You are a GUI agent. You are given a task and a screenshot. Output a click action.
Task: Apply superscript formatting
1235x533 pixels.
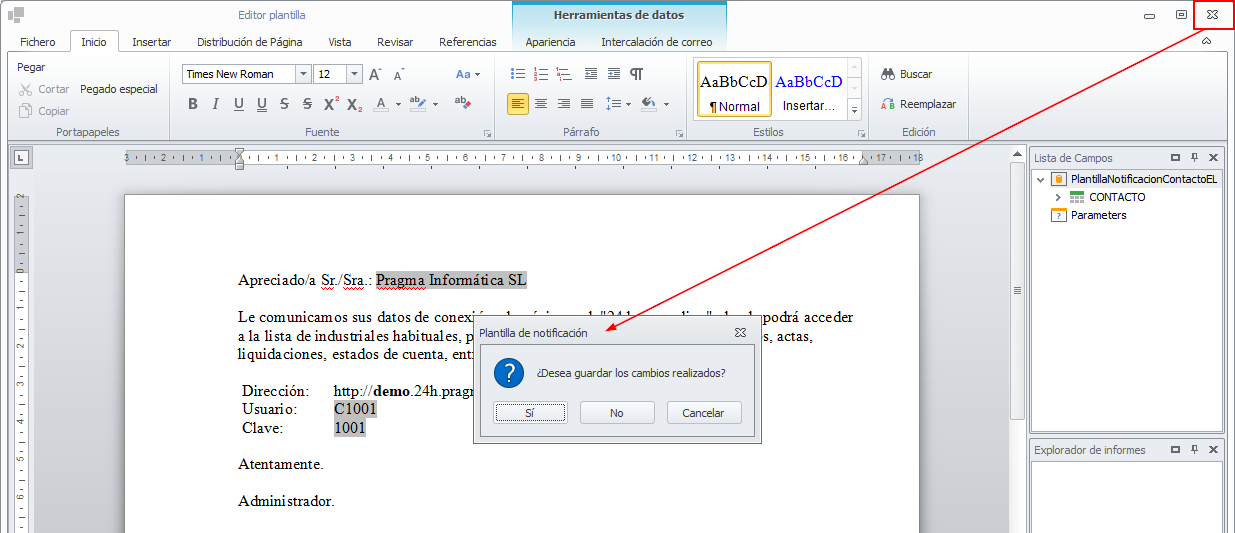pyautogui.click(x=331, y=104)
